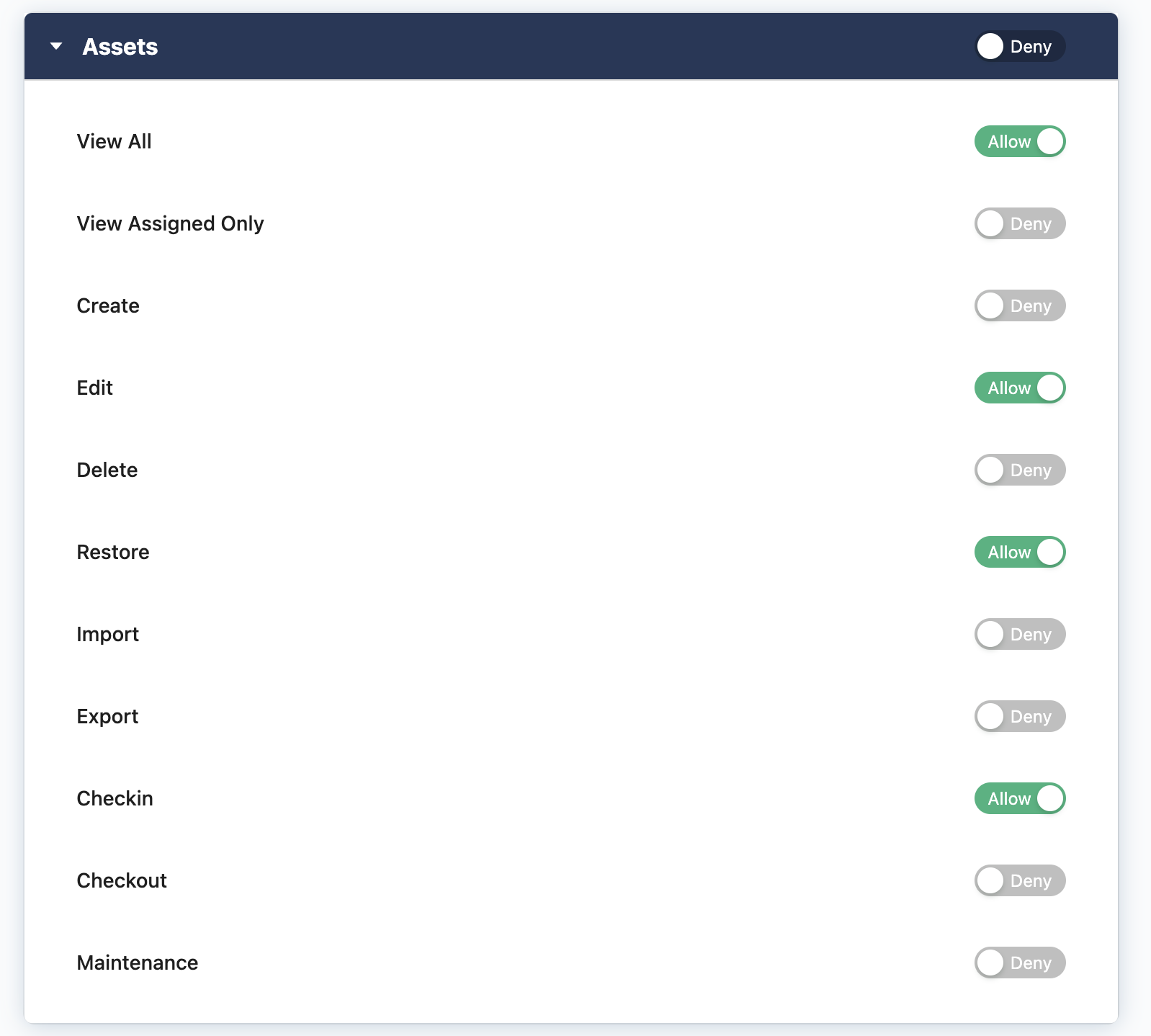Disable the View All permission toggle
The height and width of the screenshot is (1036, 1151).
(x=1019, y=142)
